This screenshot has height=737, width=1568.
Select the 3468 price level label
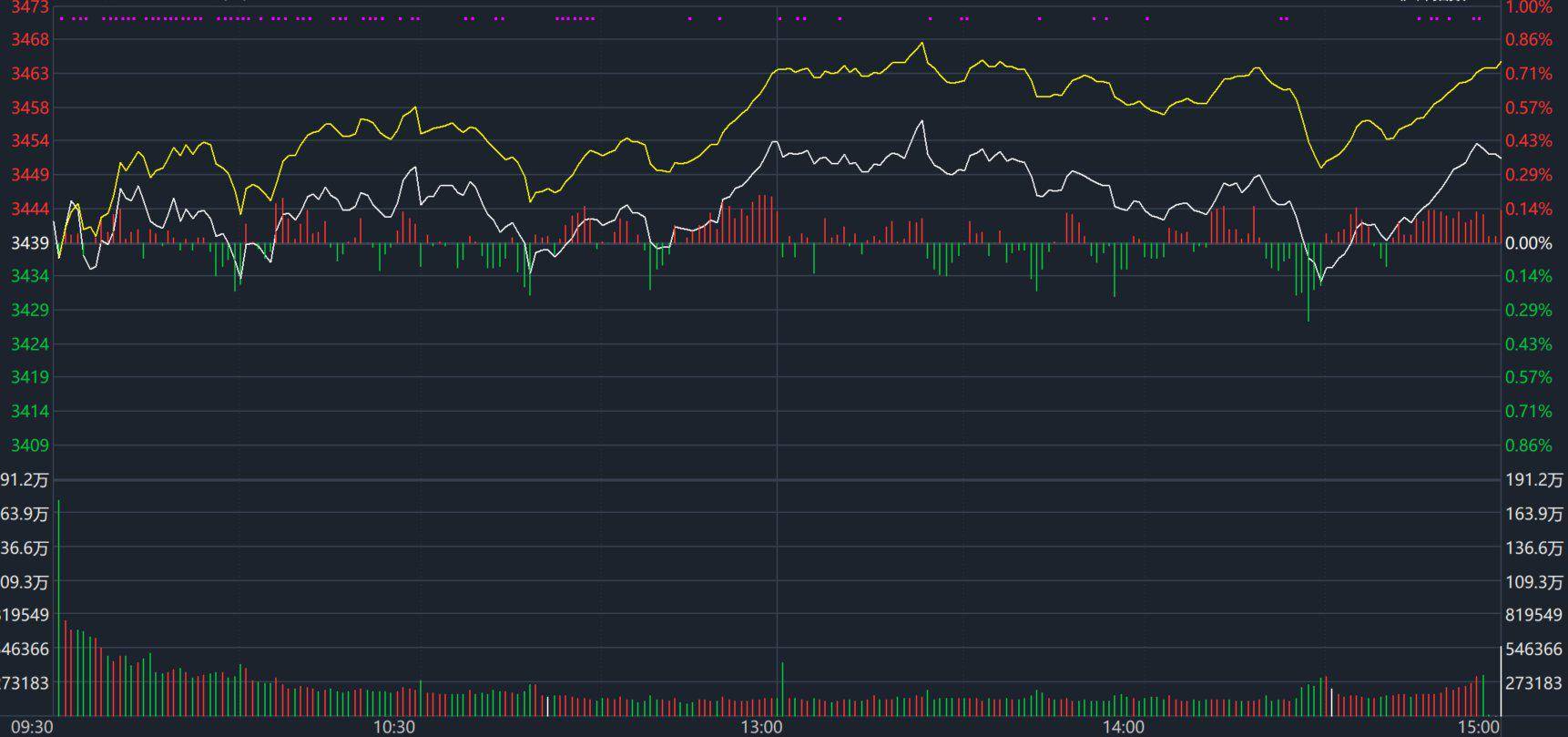(30, 40)
